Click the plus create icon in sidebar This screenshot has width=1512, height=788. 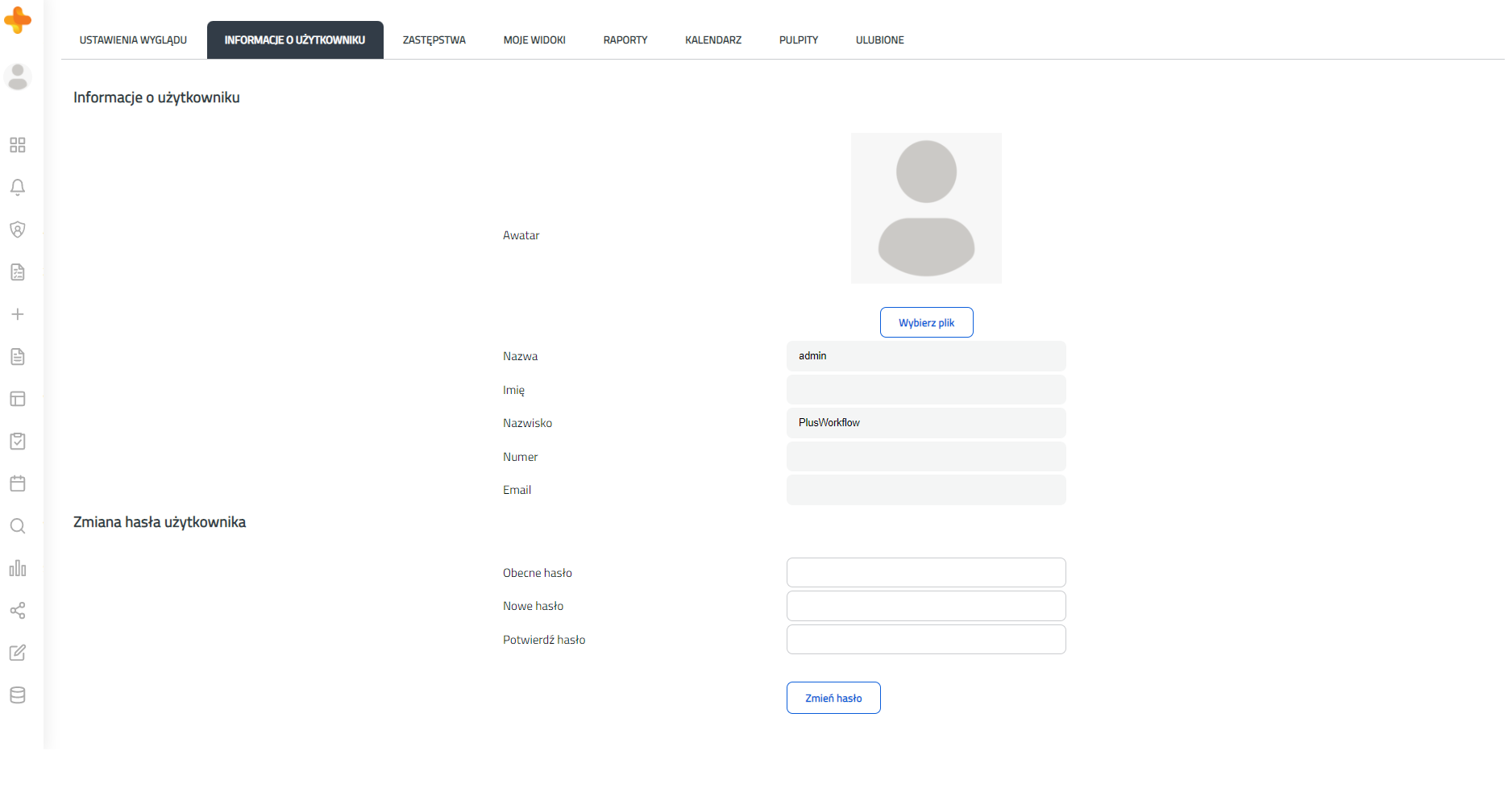(x=18, y=314)
